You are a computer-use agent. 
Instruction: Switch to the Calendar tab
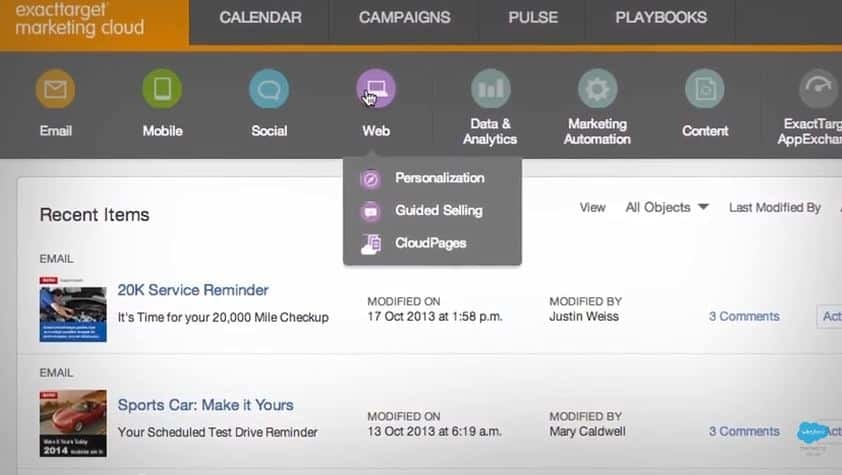(261, 18)
